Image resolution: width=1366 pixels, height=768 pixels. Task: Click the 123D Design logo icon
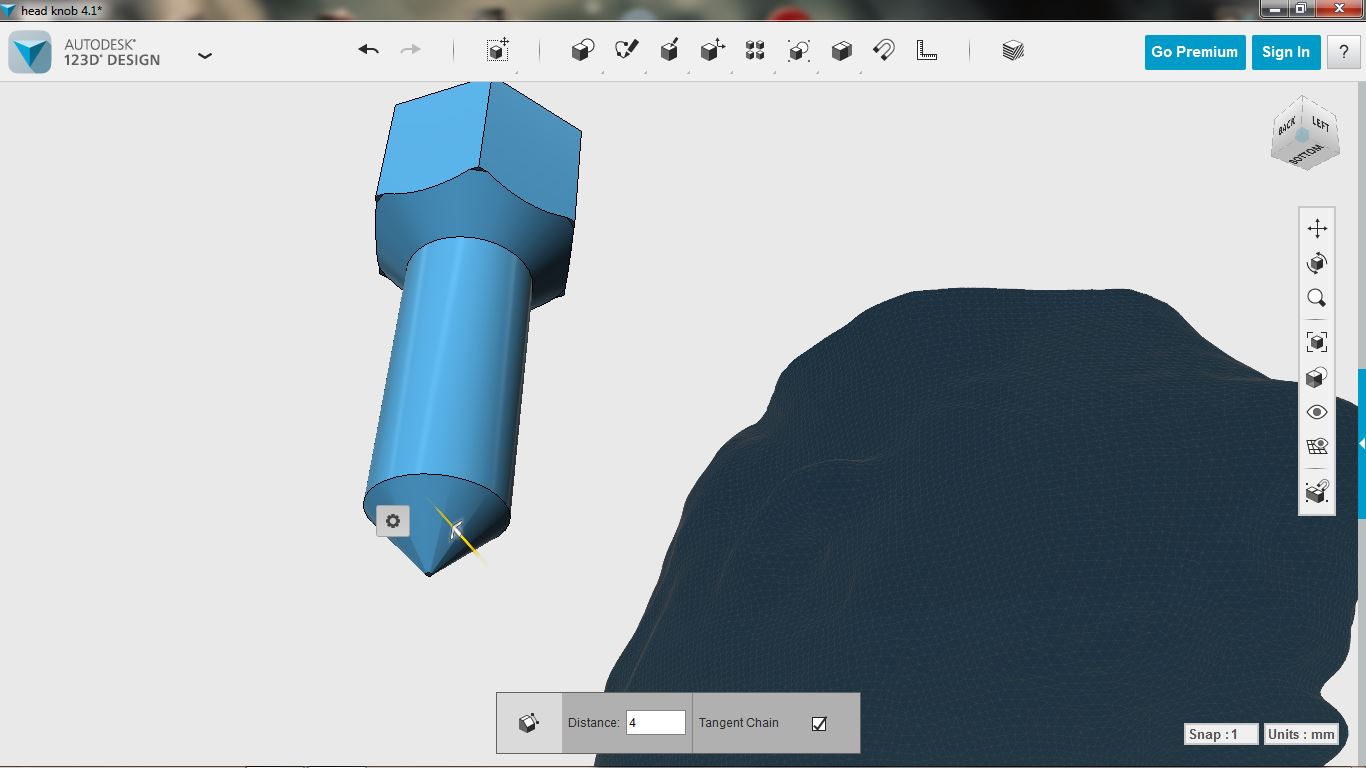pyautogui.click(x=30, y=52)
